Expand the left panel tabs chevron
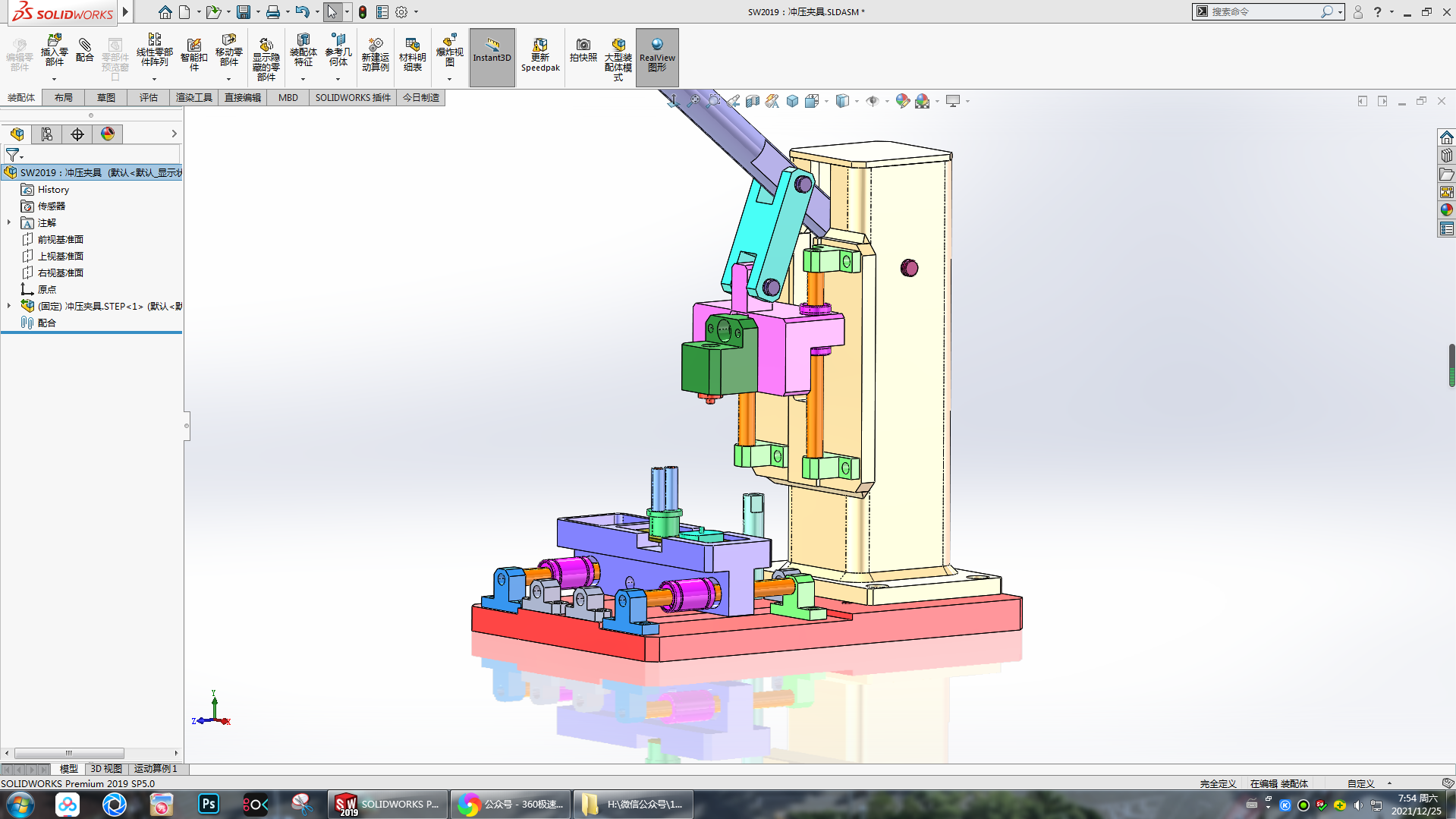The height and width of the screenshot is (819, 1456). click(174, 134)
